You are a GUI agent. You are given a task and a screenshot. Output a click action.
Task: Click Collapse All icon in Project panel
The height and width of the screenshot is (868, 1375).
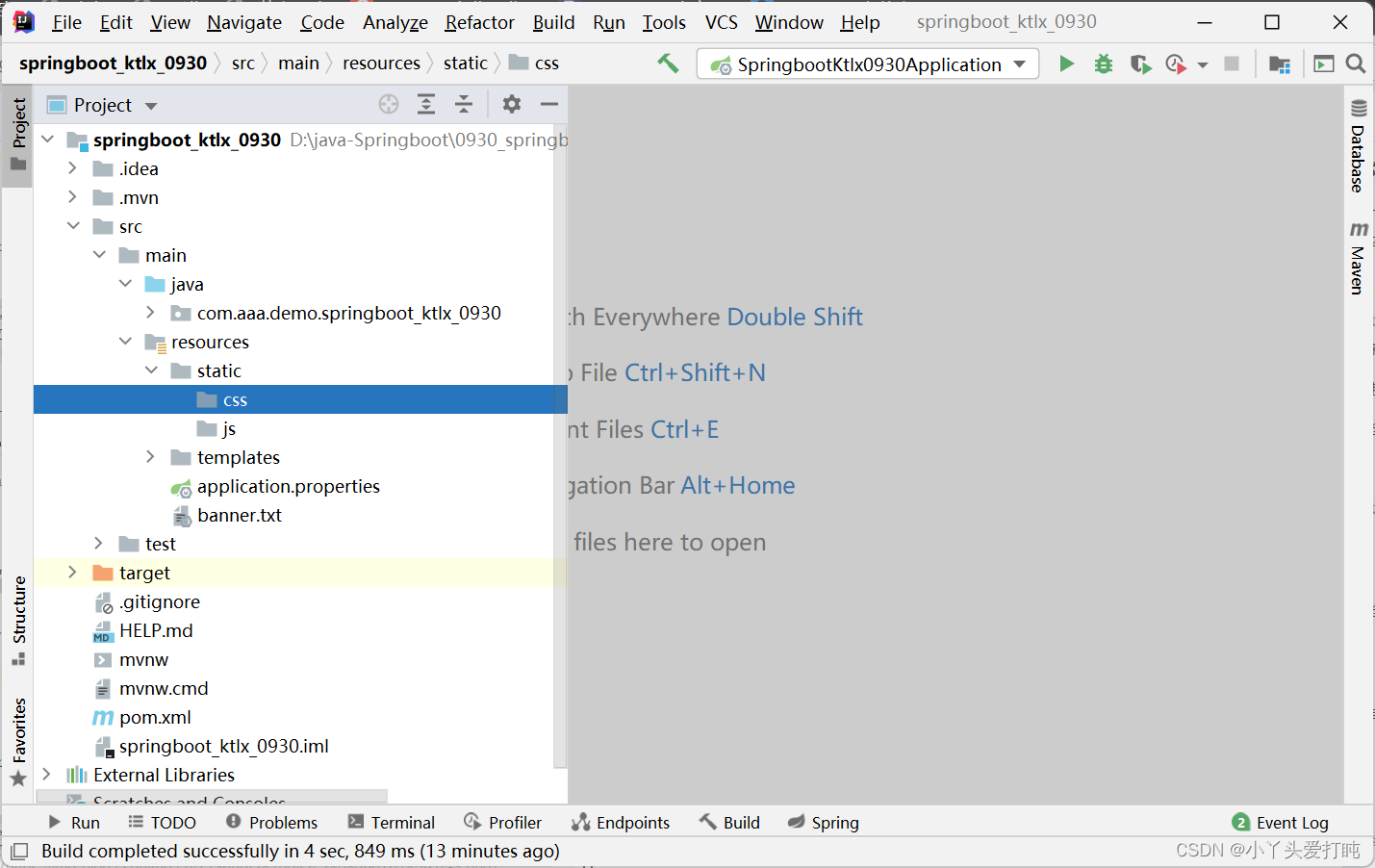pyautogui.click(x=464, y=104)
